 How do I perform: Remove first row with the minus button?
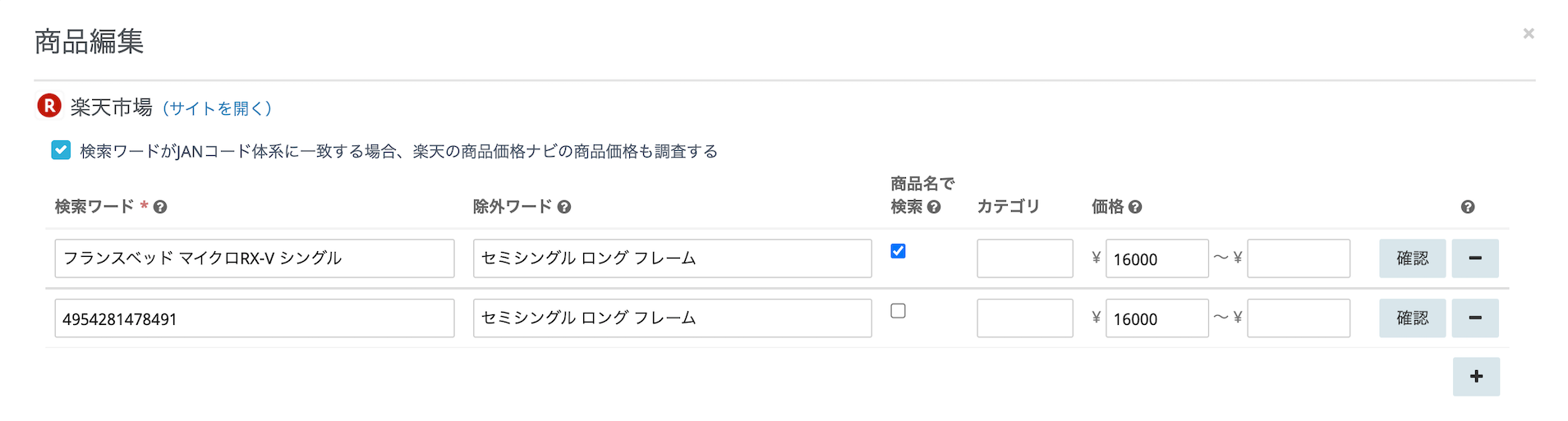[1474, 259]
